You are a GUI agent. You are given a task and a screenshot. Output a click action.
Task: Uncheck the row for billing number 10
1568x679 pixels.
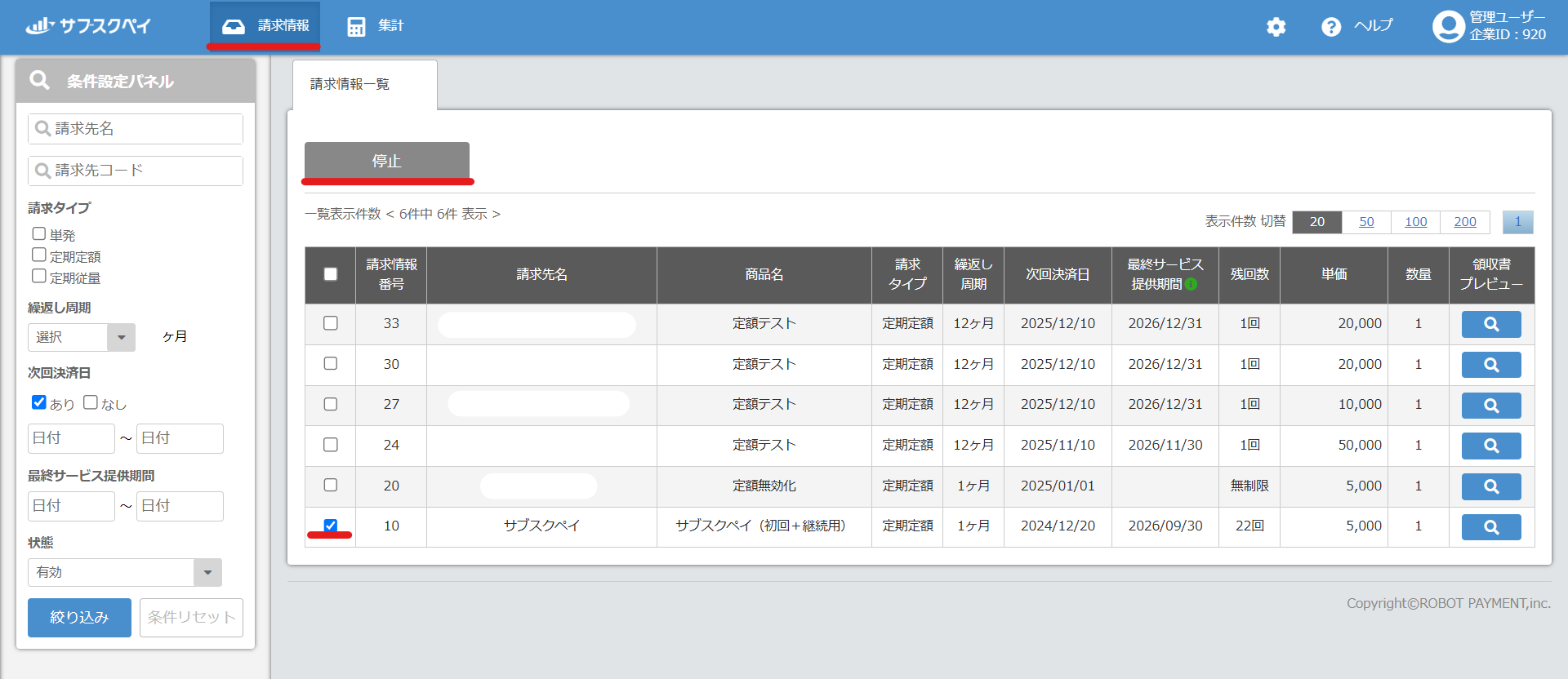[331, 526]
